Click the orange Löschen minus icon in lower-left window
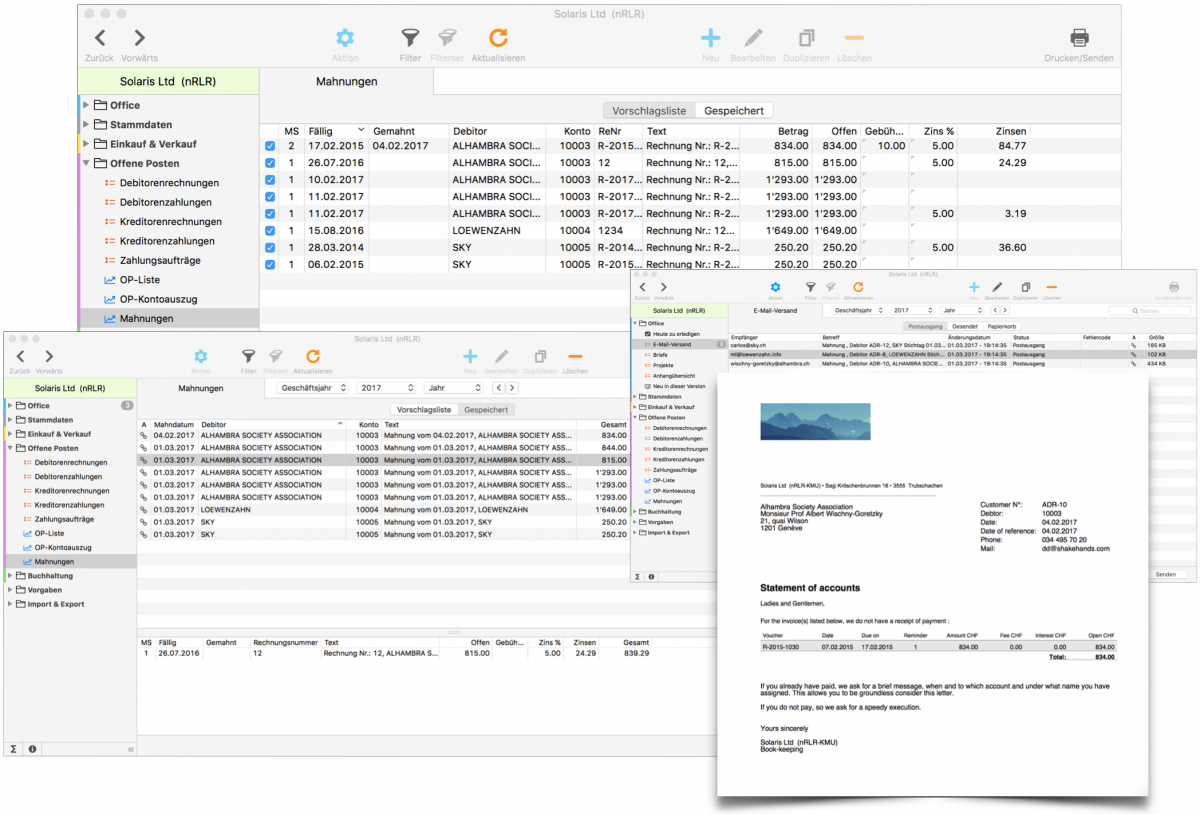Screen dimensions: 1200x814 (x=574, y=356)
